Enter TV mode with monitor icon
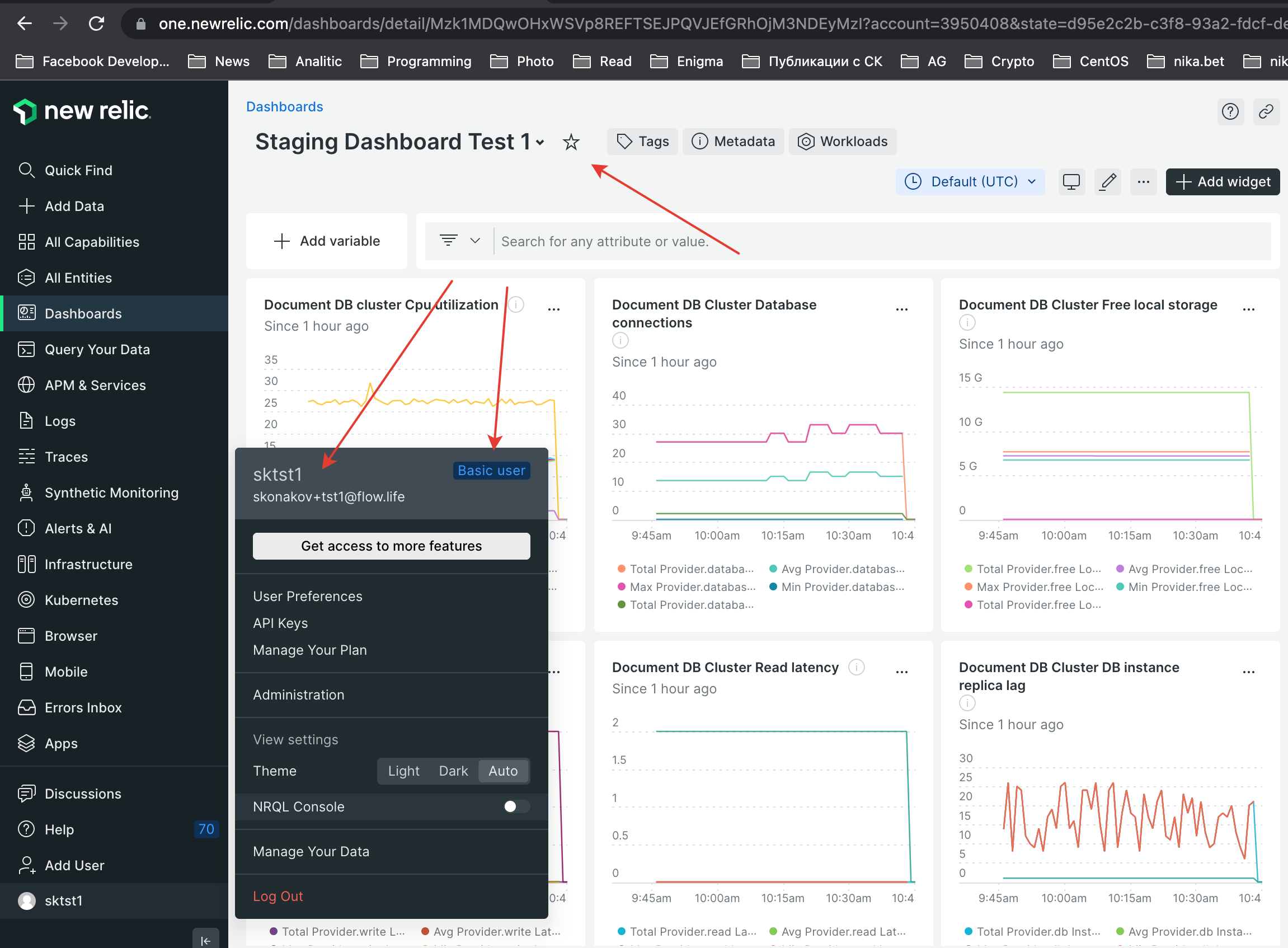Viewport: 1288px width, 948px height. 1071,182
